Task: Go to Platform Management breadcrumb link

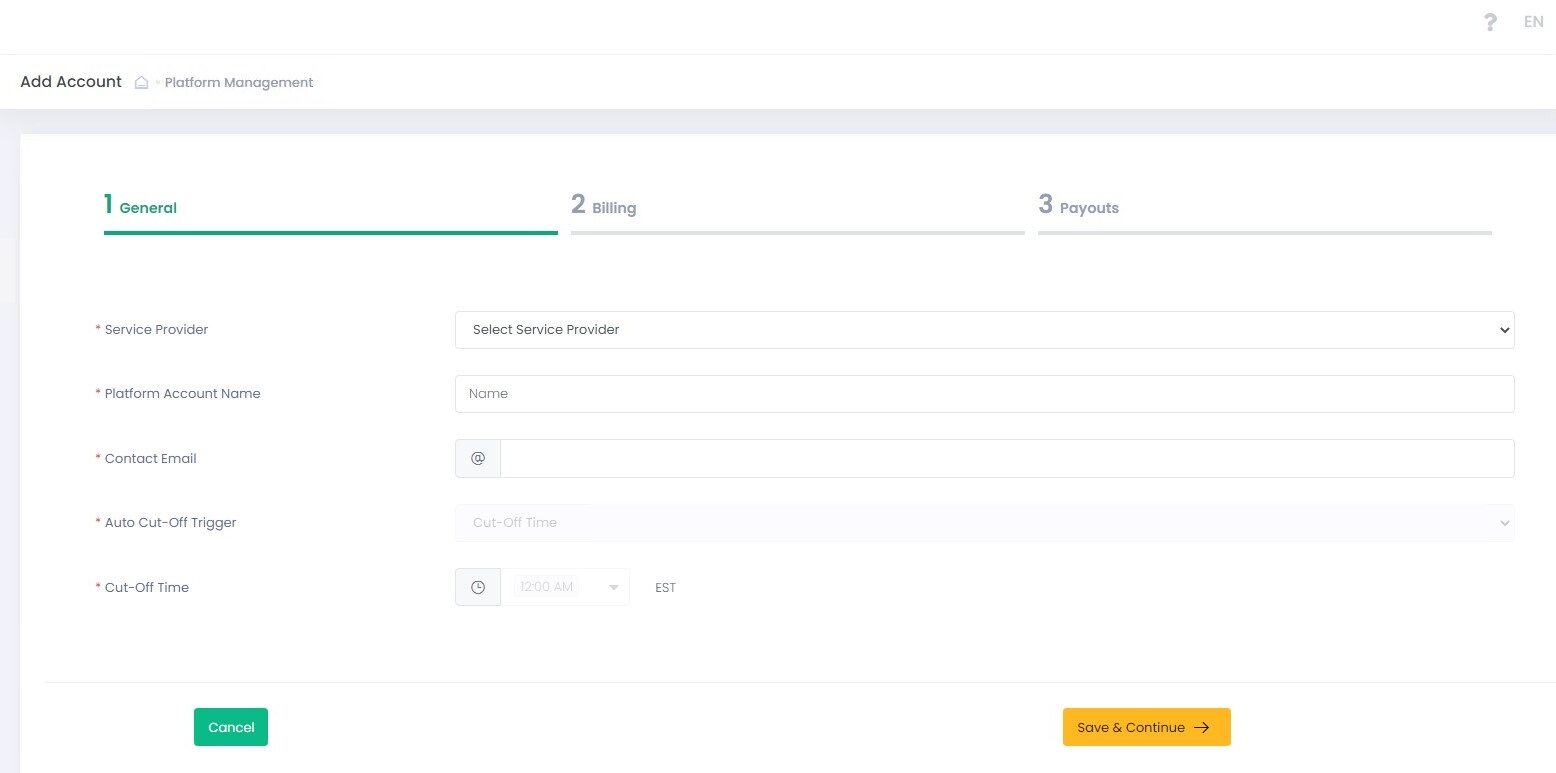Action: pos(239,83)
